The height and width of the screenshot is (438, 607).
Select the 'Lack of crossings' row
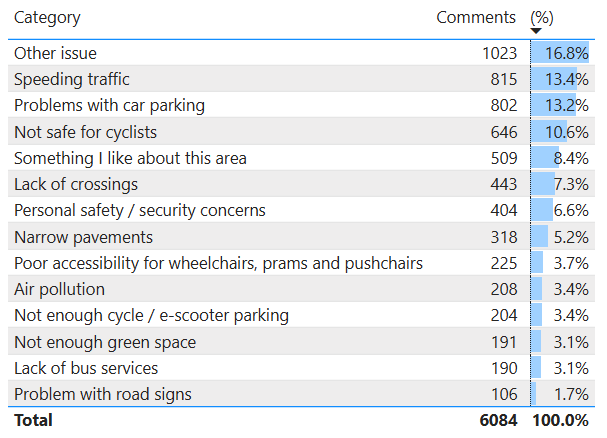pos(76,184)
